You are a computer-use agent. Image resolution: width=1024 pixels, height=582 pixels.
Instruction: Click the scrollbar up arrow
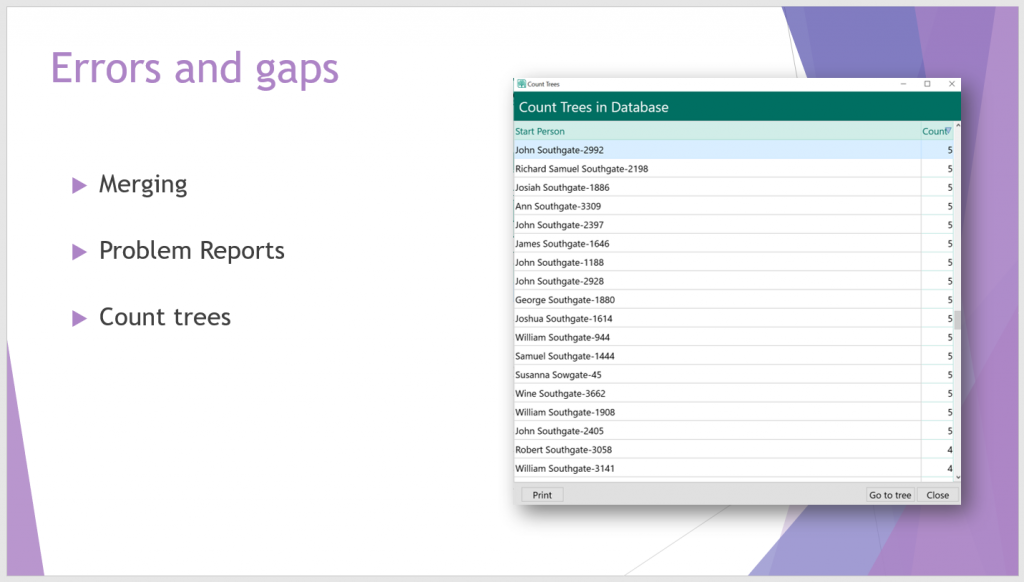957,126
